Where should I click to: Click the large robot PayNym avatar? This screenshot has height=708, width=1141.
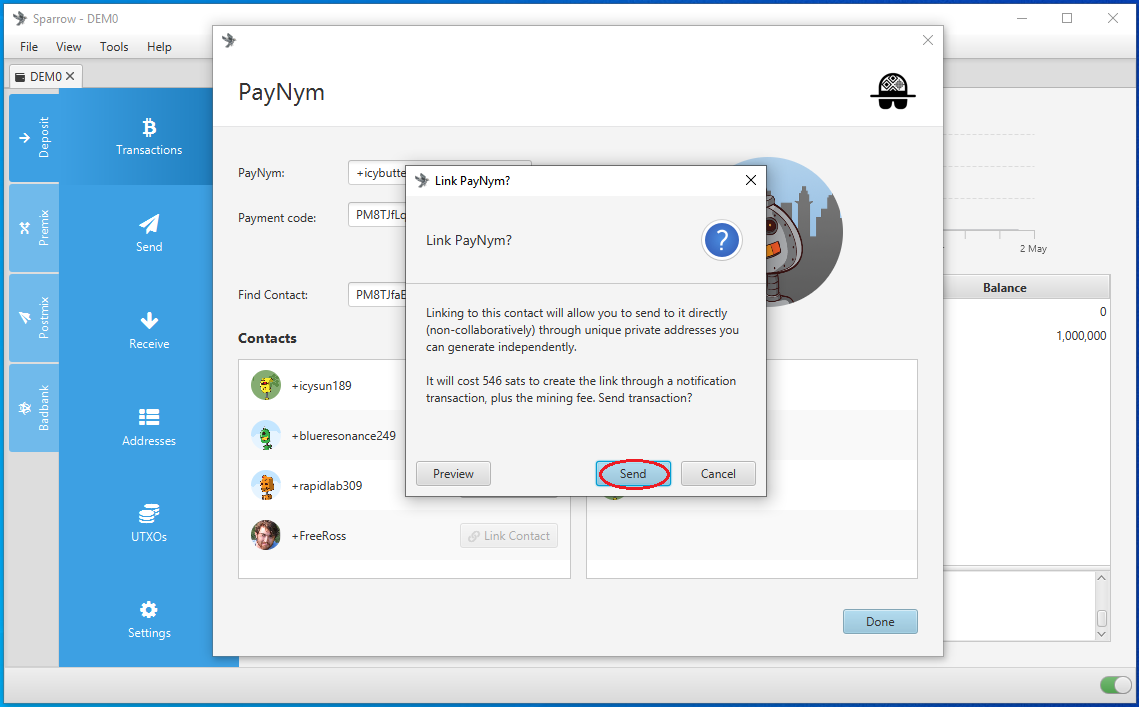(804, 231)
